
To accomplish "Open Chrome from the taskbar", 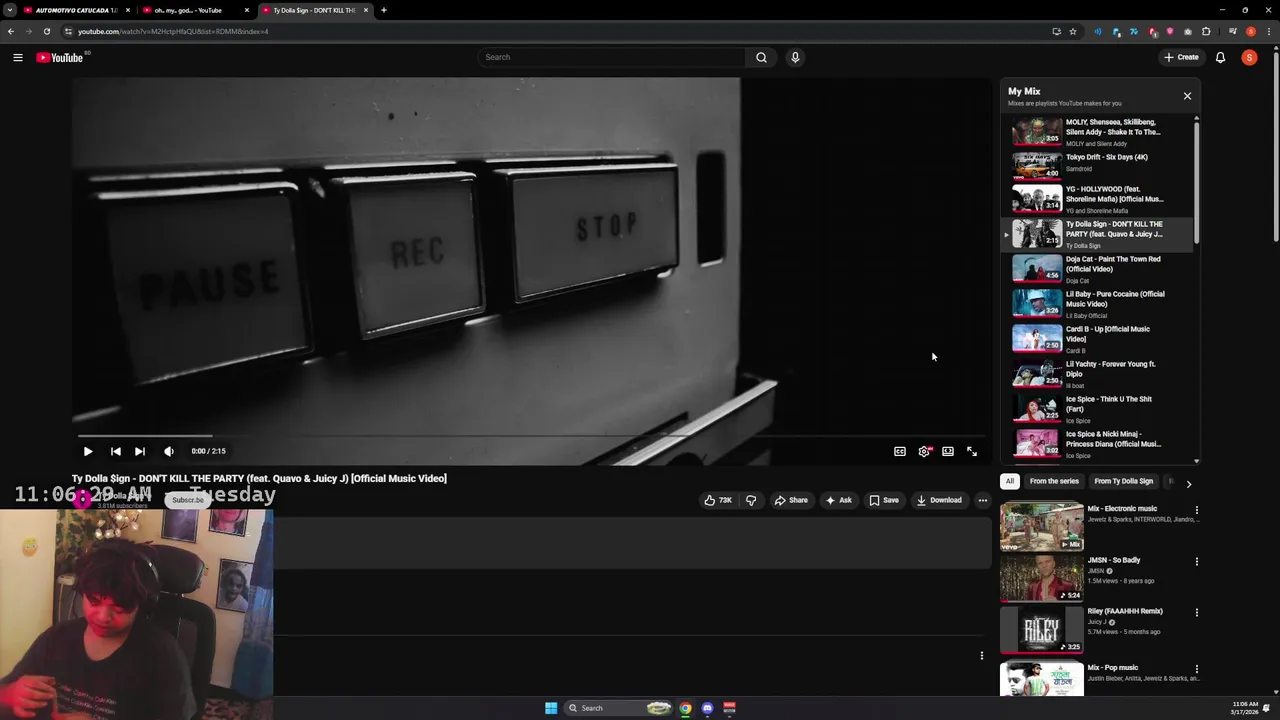I will 685,708.
